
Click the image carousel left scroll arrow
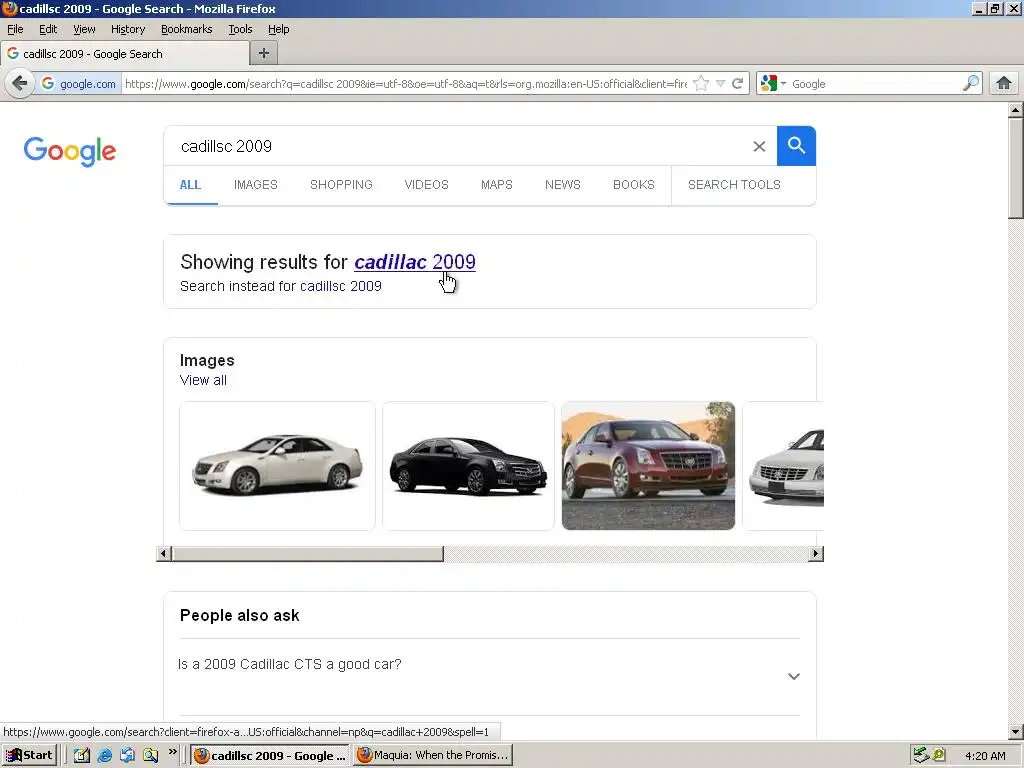[165, 554]
